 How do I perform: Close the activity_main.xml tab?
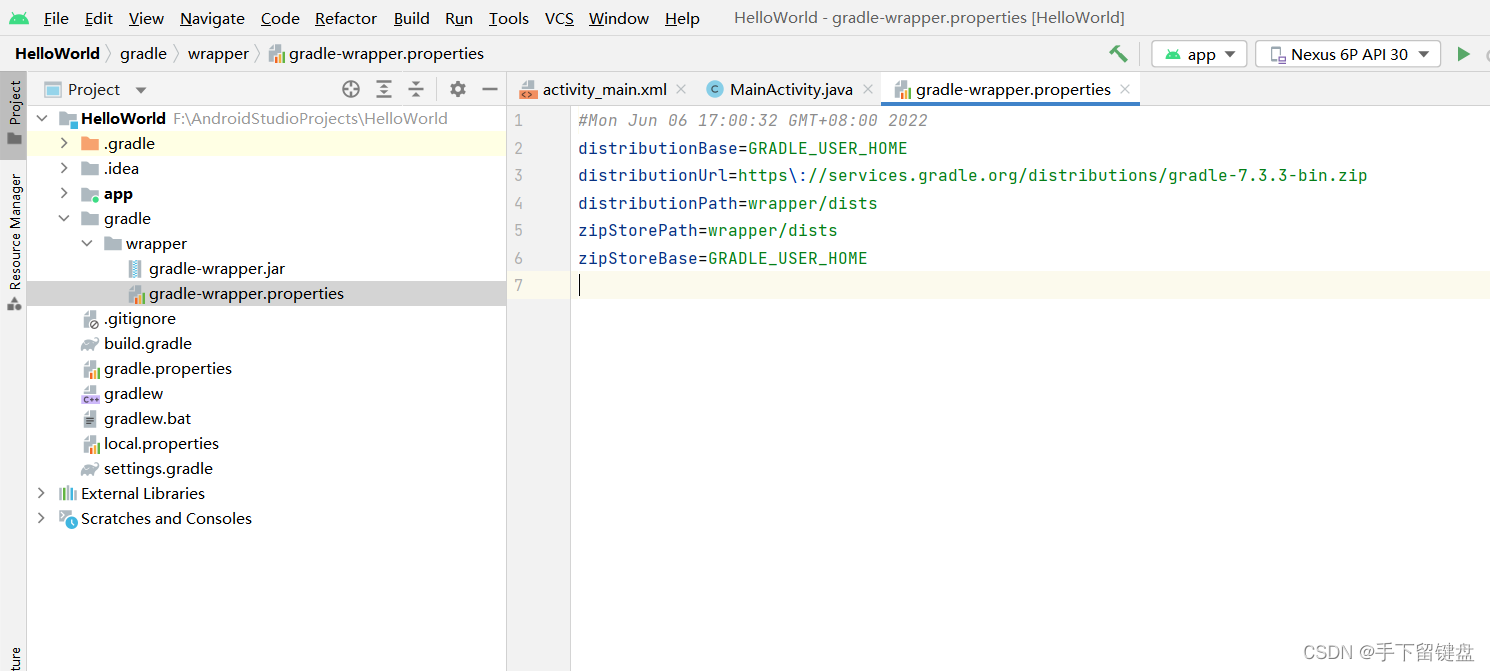pyautogui.click(x=681, y=89)
